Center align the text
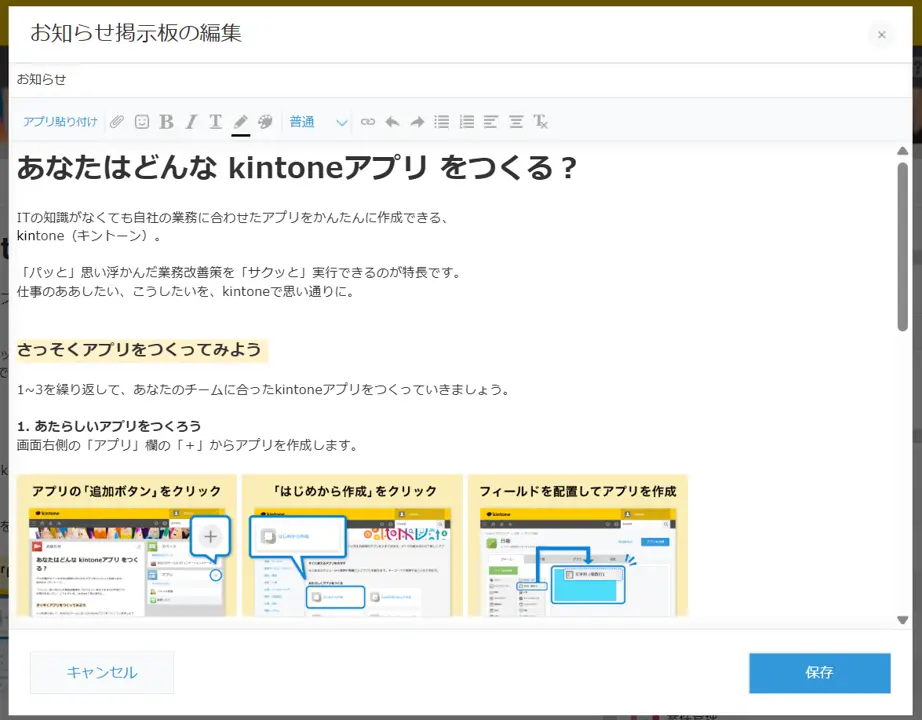The width and height of the screenshot is (922, 720). [x=516, y=122]
